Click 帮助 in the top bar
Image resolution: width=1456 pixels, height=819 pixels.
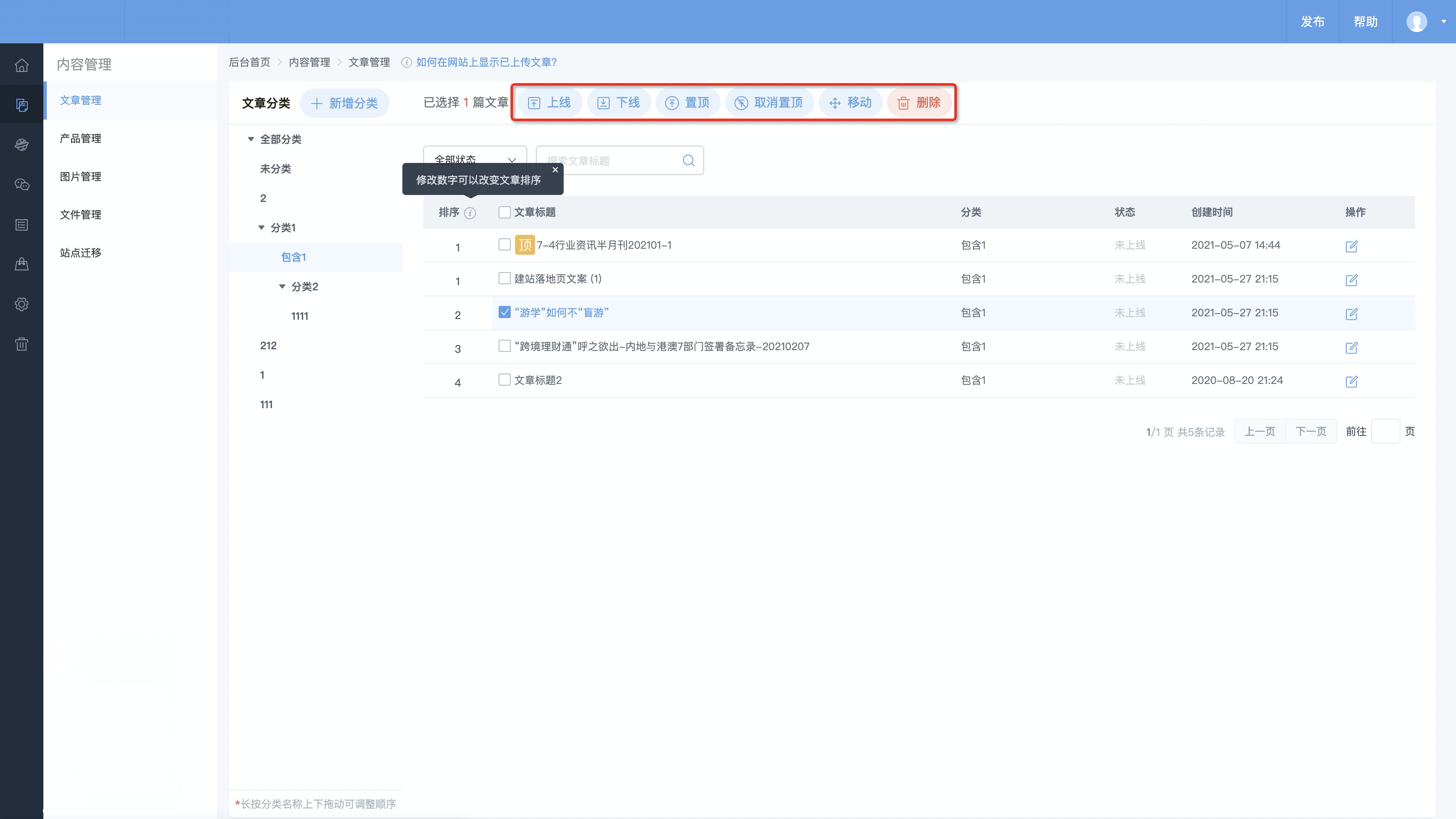point(1365,22)
